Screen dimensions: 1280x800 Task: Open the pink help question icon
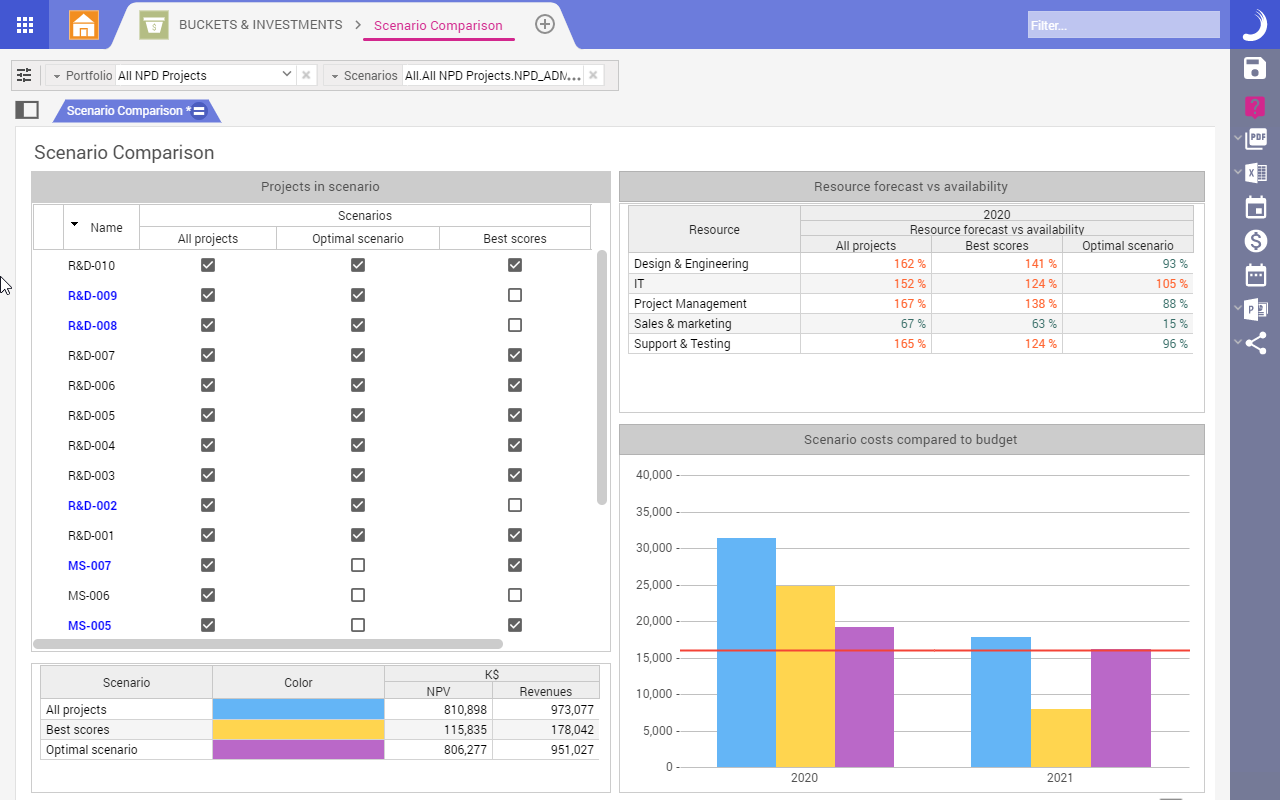coord(1255,107)
